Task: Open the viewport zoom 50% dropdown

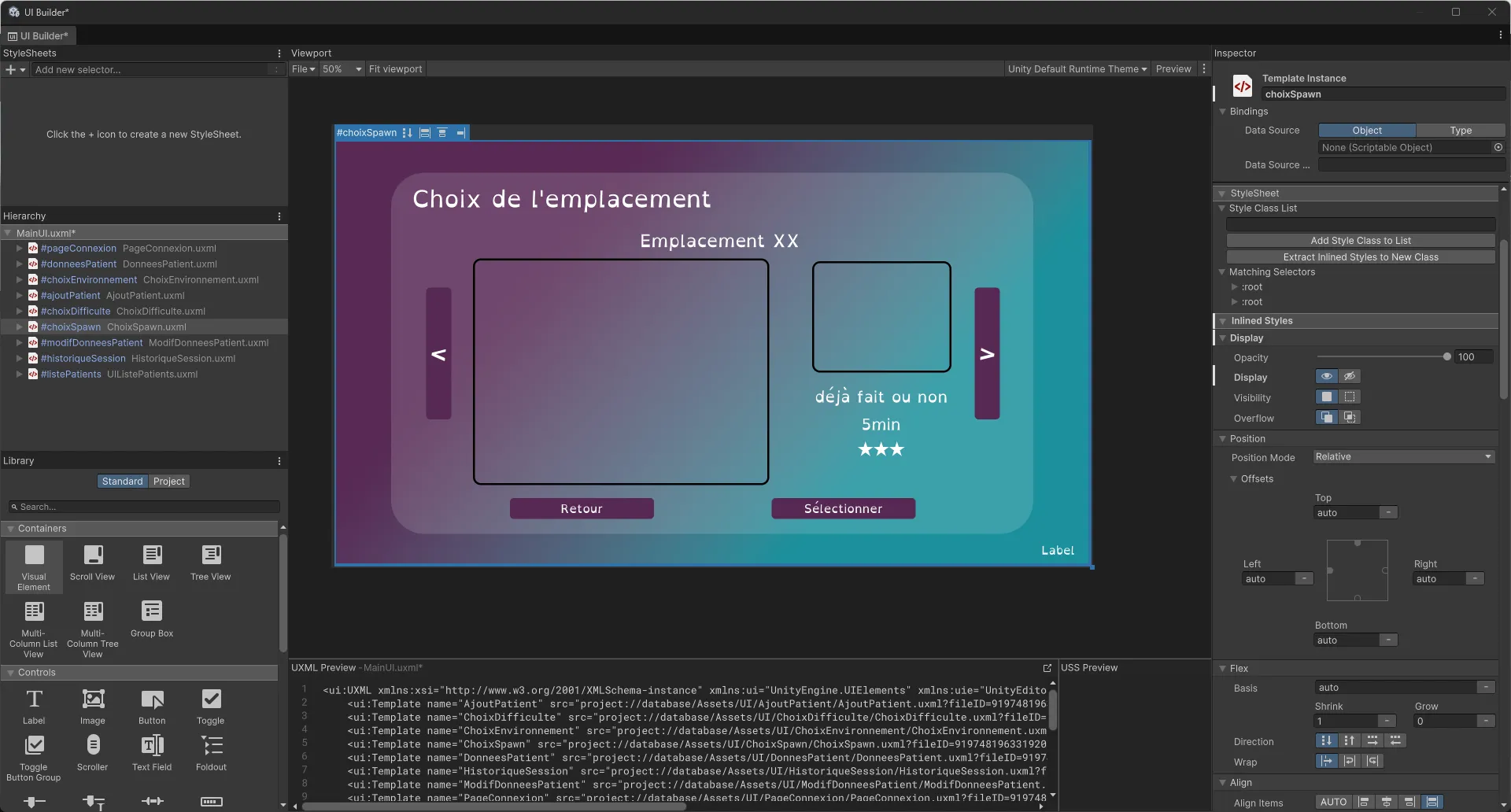Action: click(x=342, y=69)
